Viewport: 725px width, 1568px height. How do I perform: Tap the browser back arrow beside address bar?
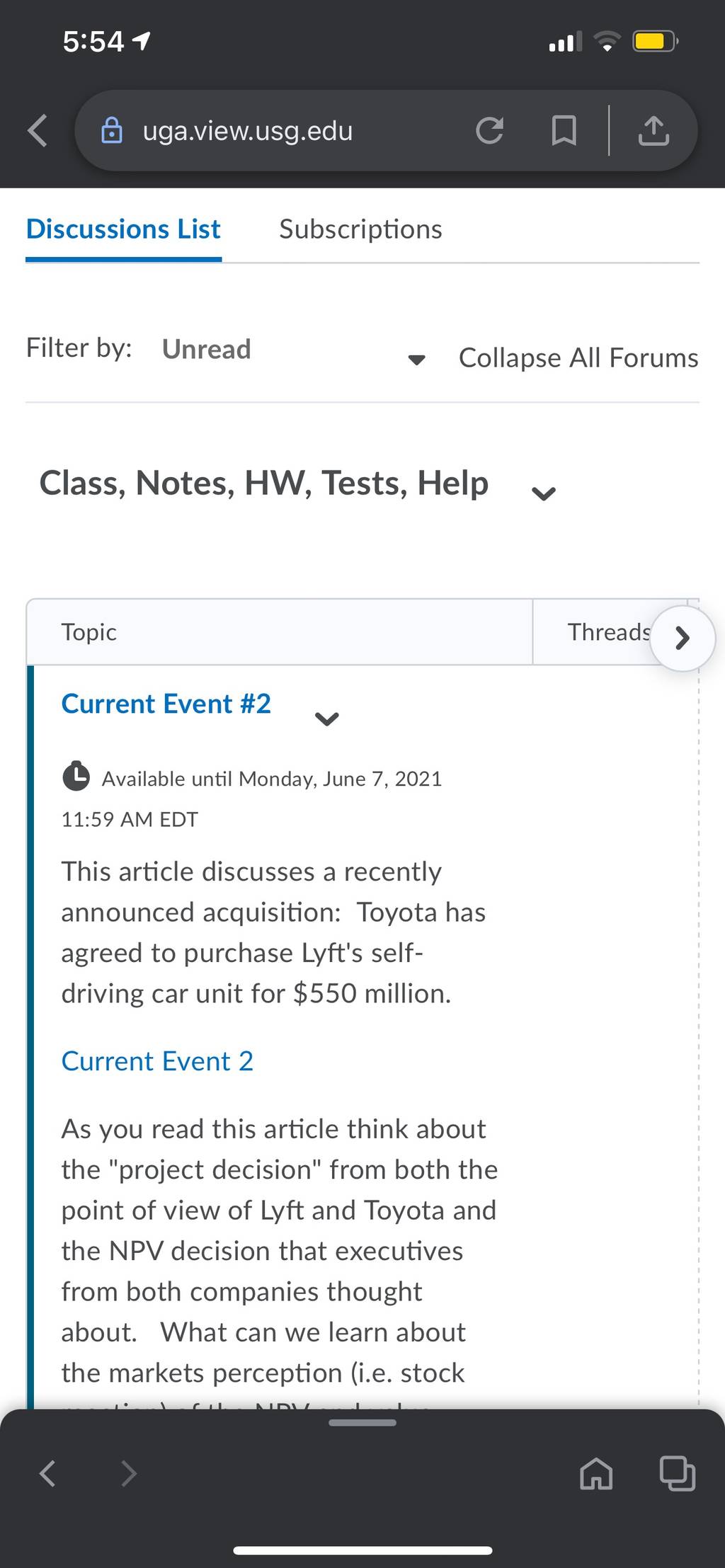click(x=38, y=131)
